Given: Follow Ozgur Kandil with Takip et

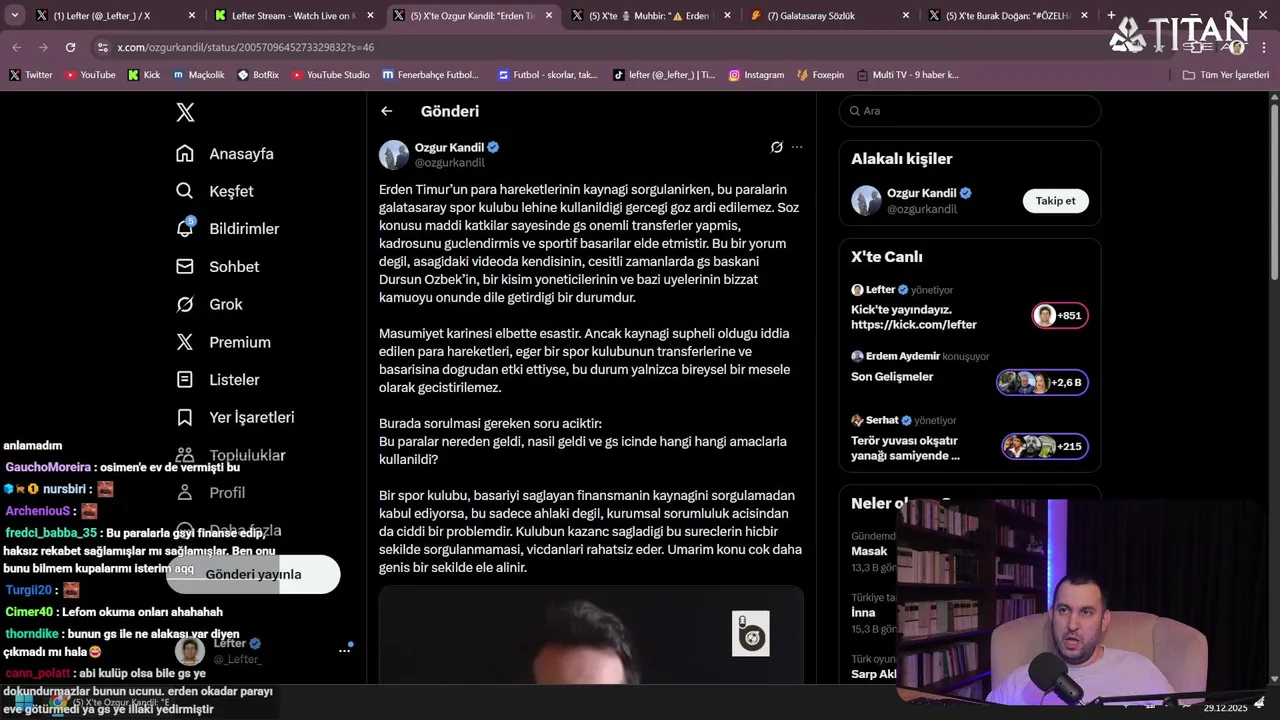Looking at the screenshot, I should (1055, 201).
